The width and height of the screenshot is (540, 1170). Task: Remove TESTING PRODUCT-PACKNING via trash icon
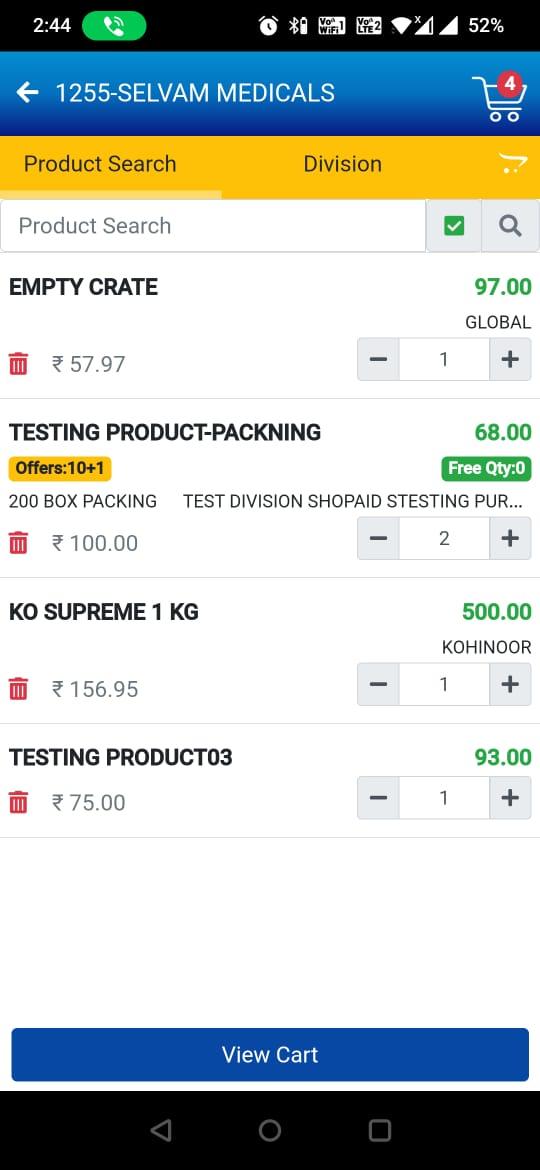(x=18, y=543)
